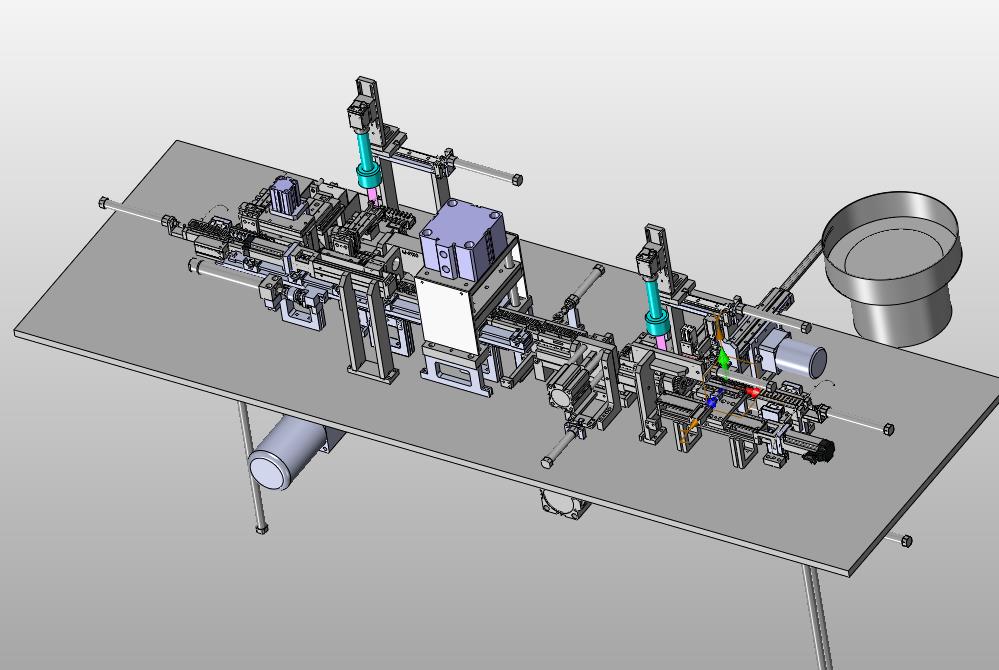The image size is (999, 670).
Task: Click the red arrow of the triad manipulator
Action: [x=752, y=391]
